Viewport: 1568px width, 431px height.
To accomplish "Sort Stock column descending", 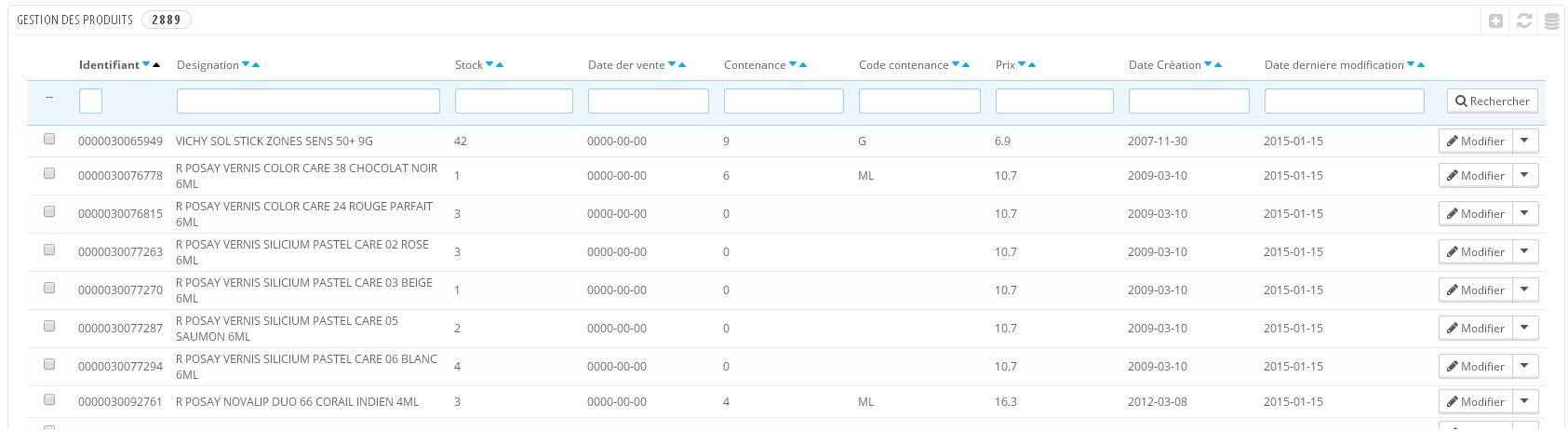I will [489, 65].
